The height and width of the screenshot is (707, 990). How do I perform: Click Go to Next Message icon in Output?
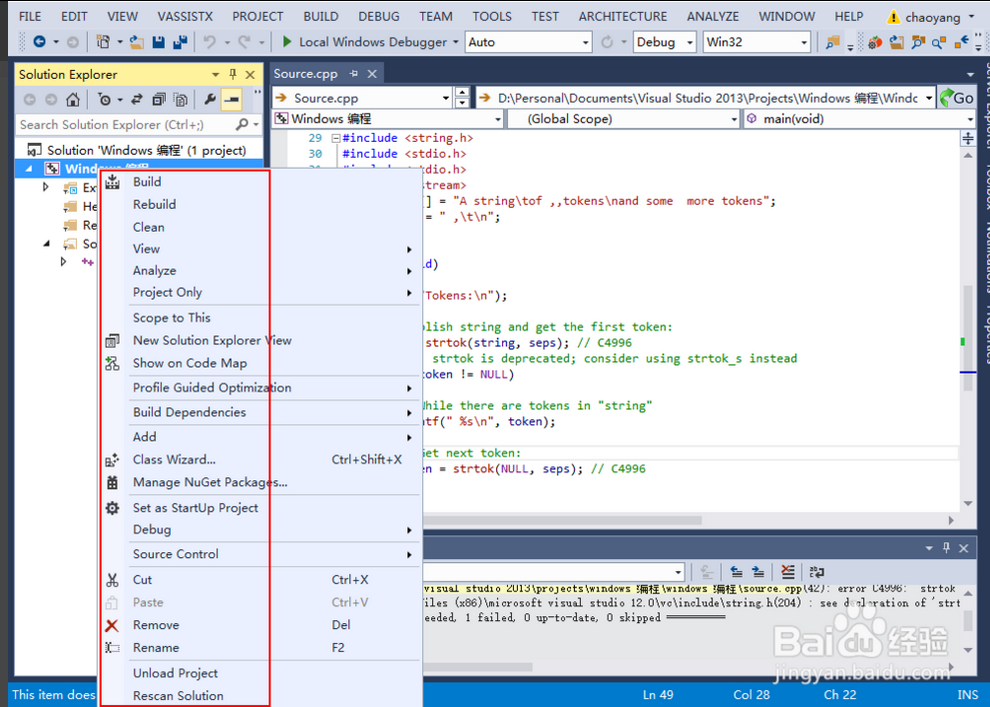click(x=758, y=572)
